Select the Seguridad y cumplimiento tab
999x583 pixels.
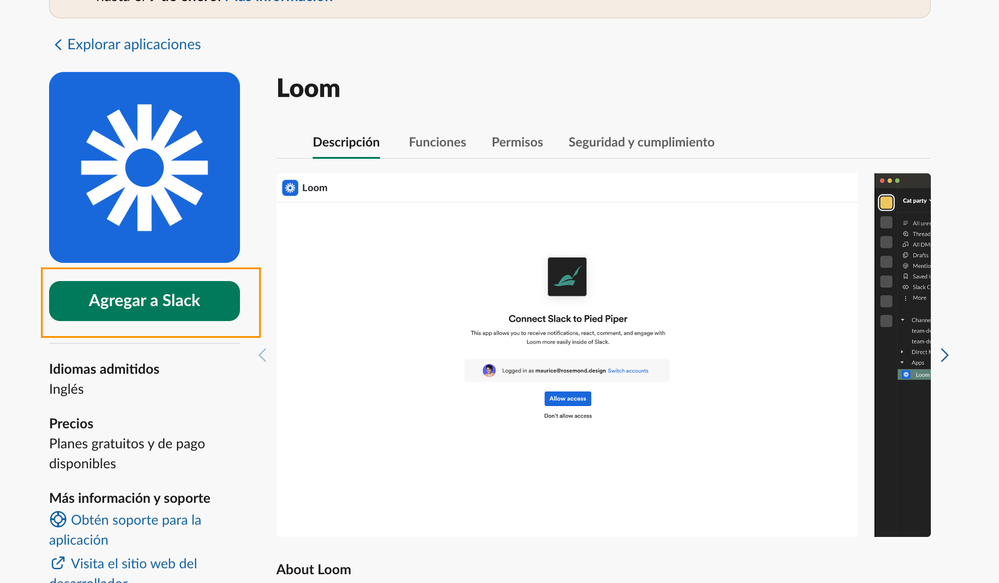(641, 142)
